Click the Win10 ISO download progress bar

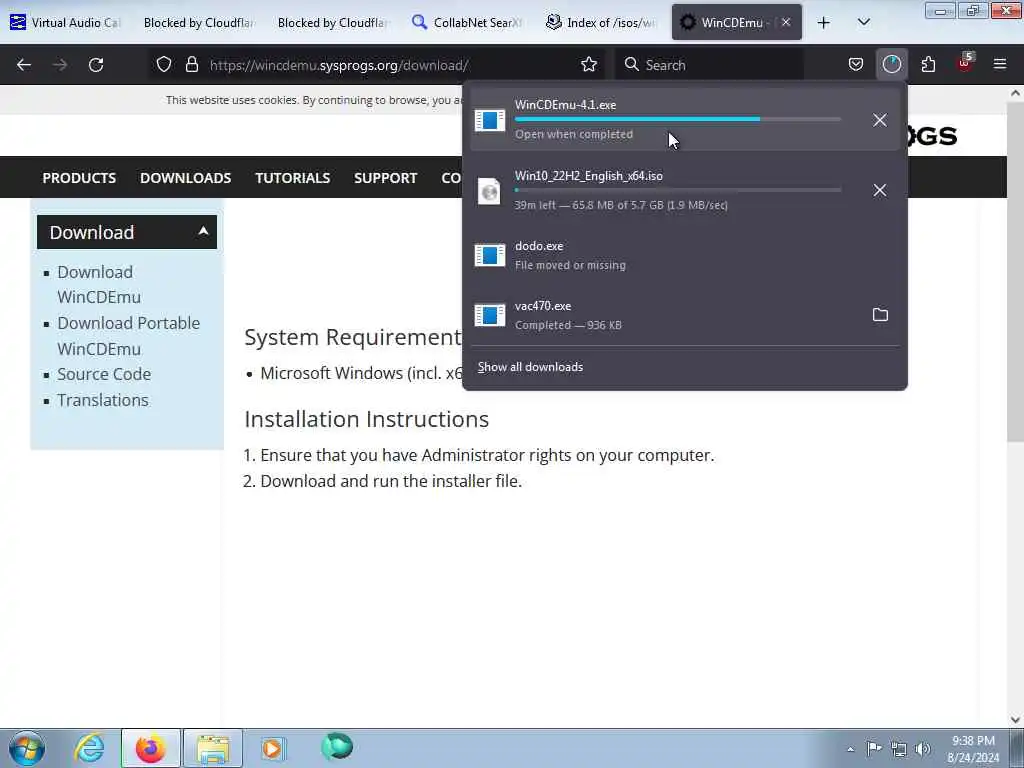(x=678, y=190)
